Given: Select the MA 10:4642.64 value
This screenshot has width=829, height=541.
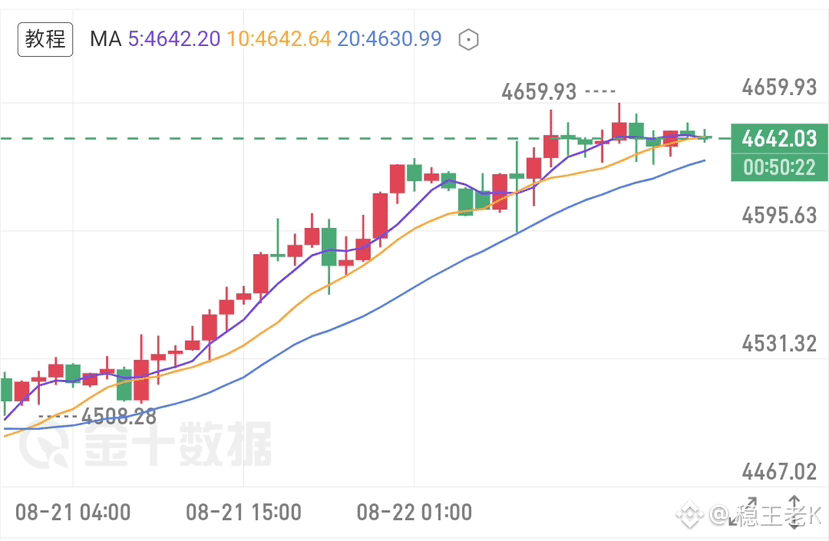Looking at the screenshot, I should click(x=279, y=39).
